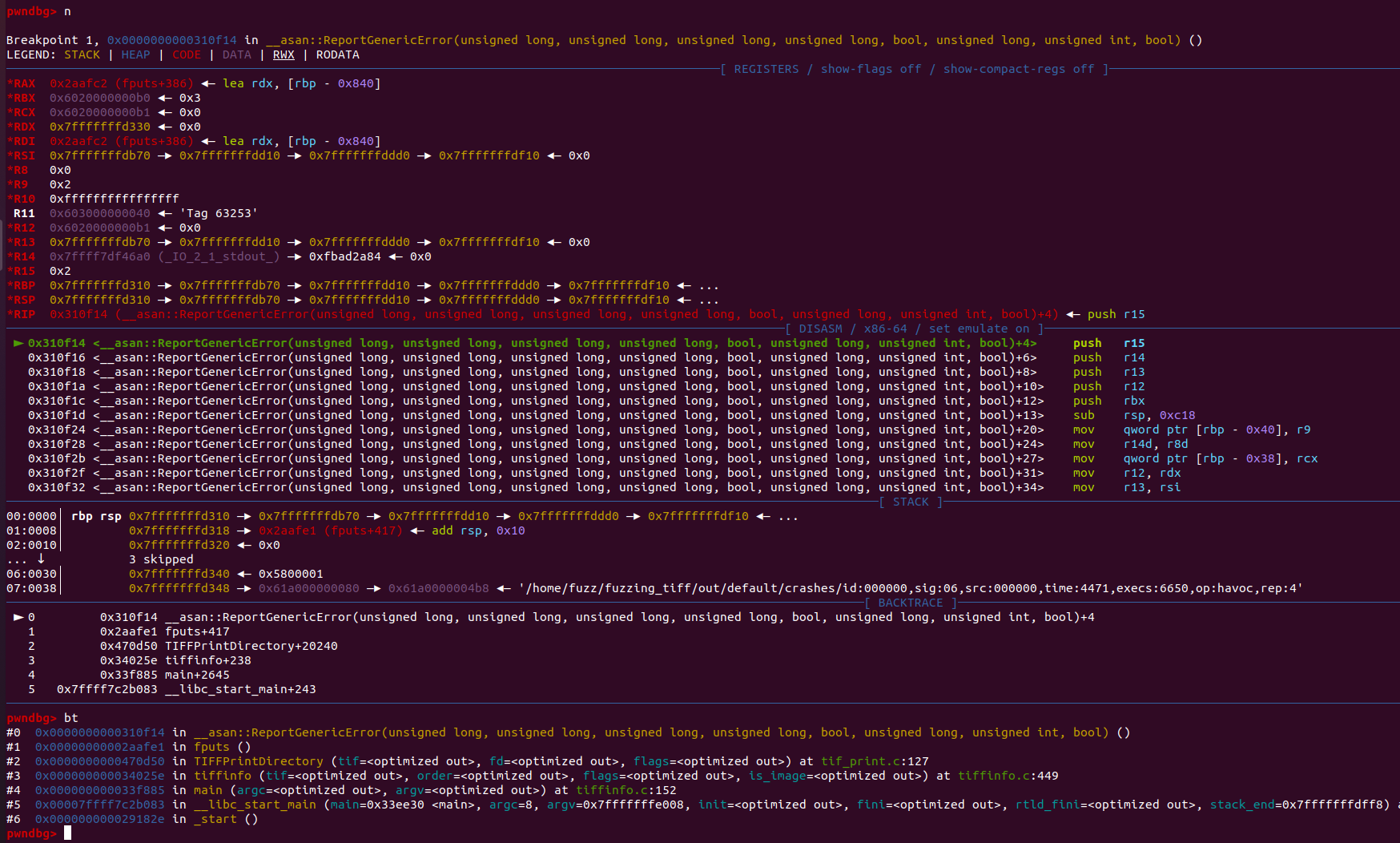This screenshot has width=1400, height=843.
Task: Expand the STACK section header
Action: [x=910, y=502]
